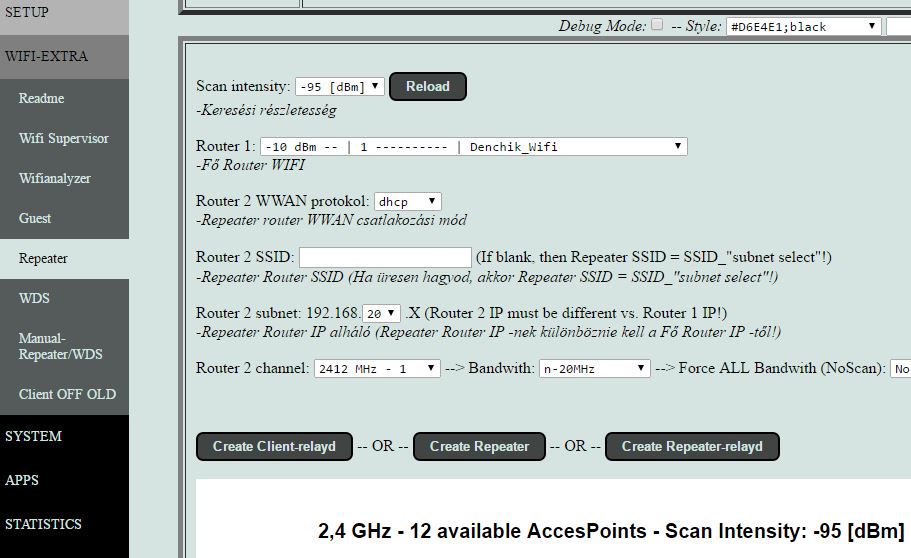Open the WIFI-EXTRA sidebar menu

pyautogui.click(x=64, y=56)
